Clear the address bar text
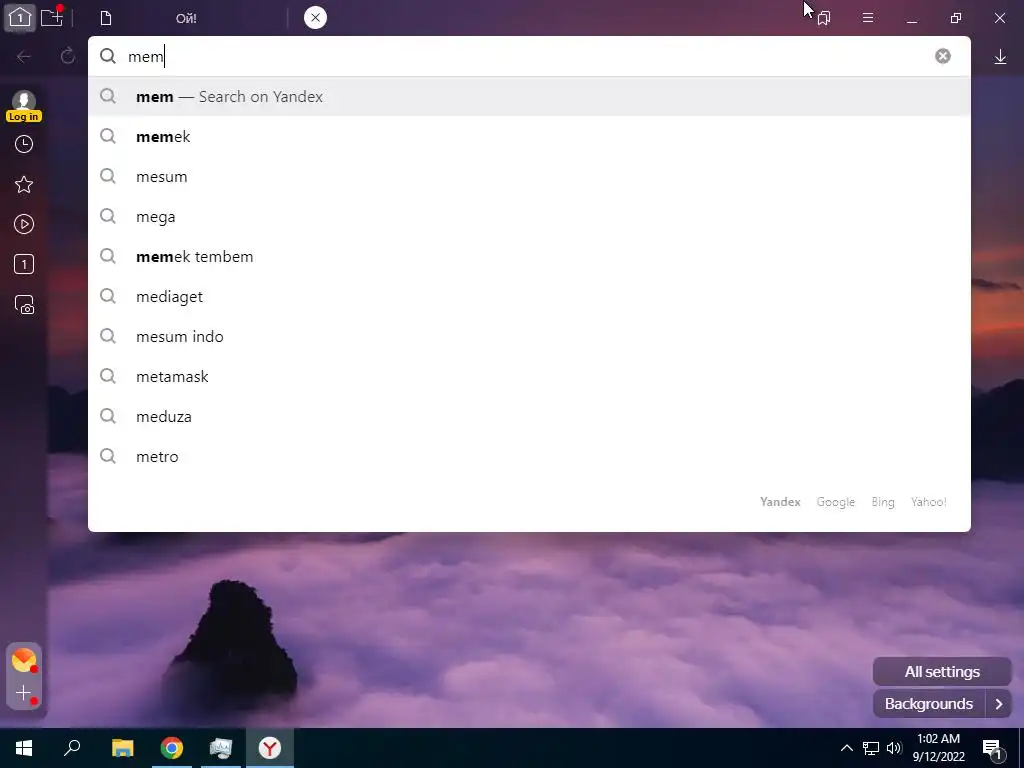 click(942, 56)
